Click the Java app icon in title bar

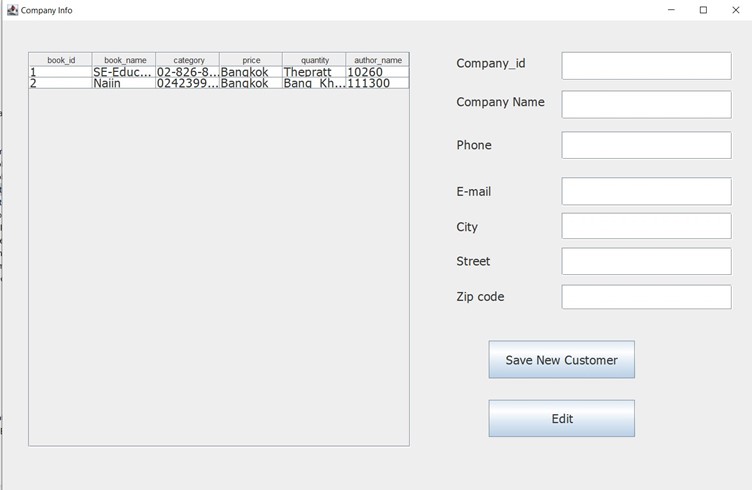coord(12,10)
